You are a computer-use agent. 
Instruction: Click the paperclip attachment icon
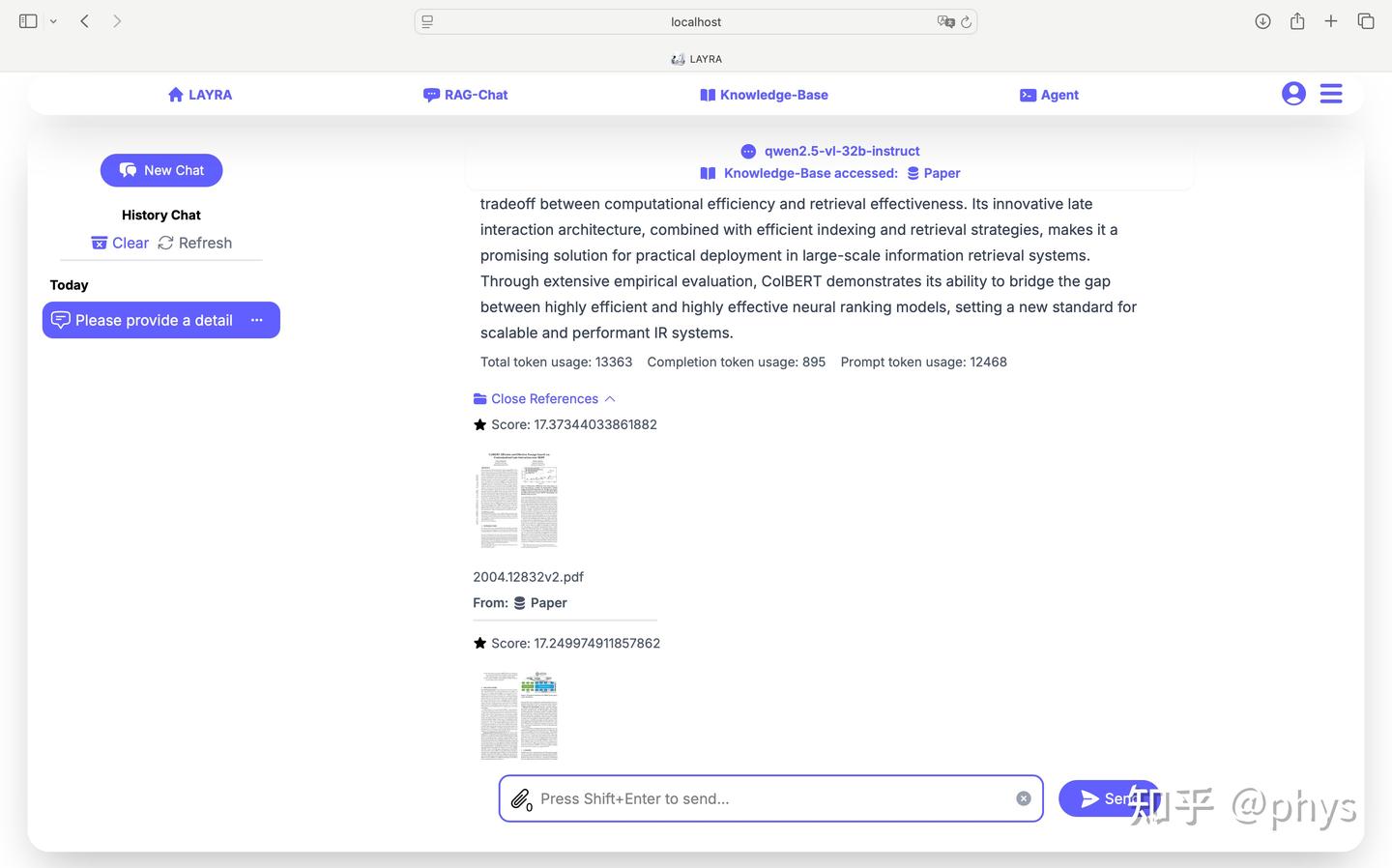coord(520,798)
